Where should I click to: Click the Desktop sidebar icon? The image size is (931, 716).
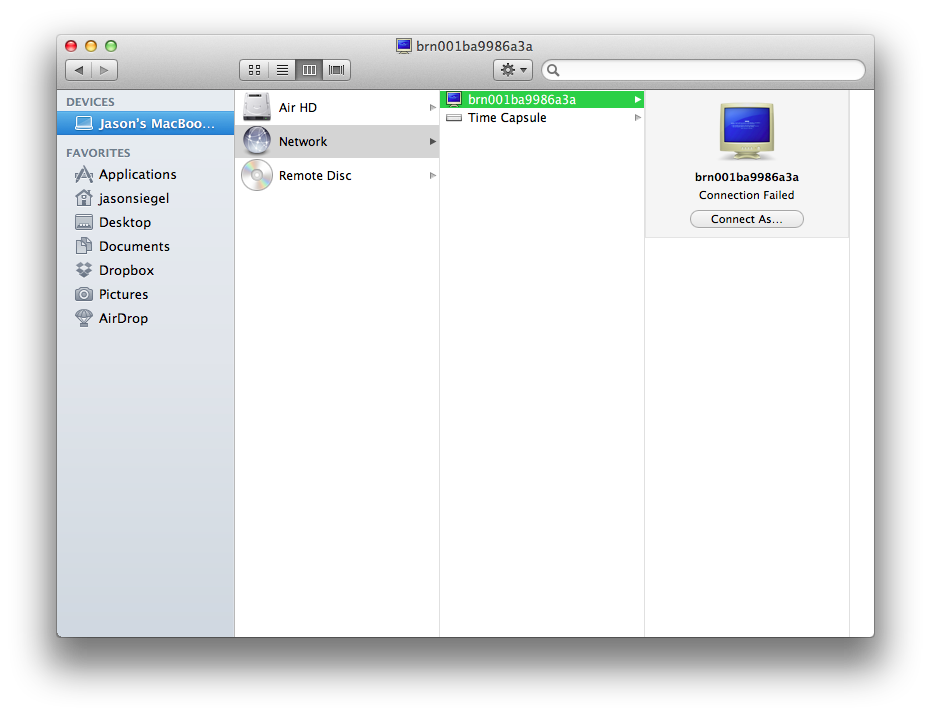coord(84,222)
